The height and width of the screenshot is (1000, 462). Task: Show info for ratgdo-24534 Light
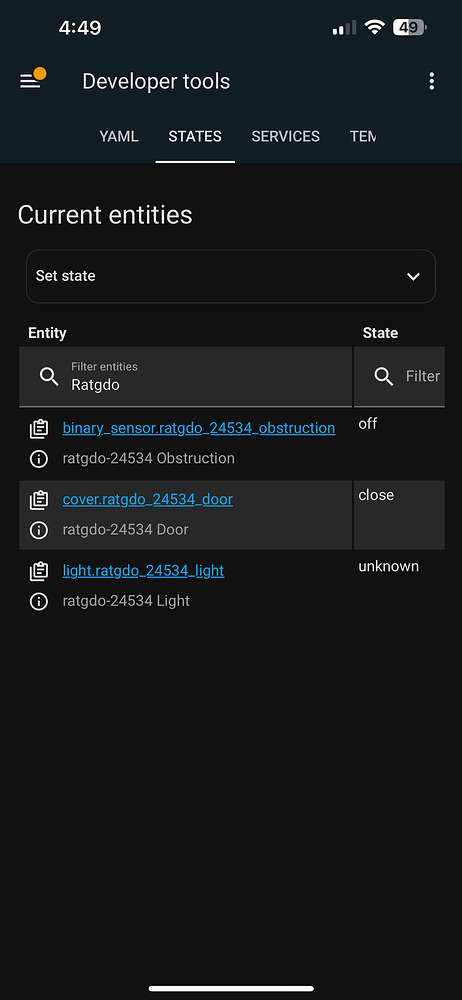point(39,601)
